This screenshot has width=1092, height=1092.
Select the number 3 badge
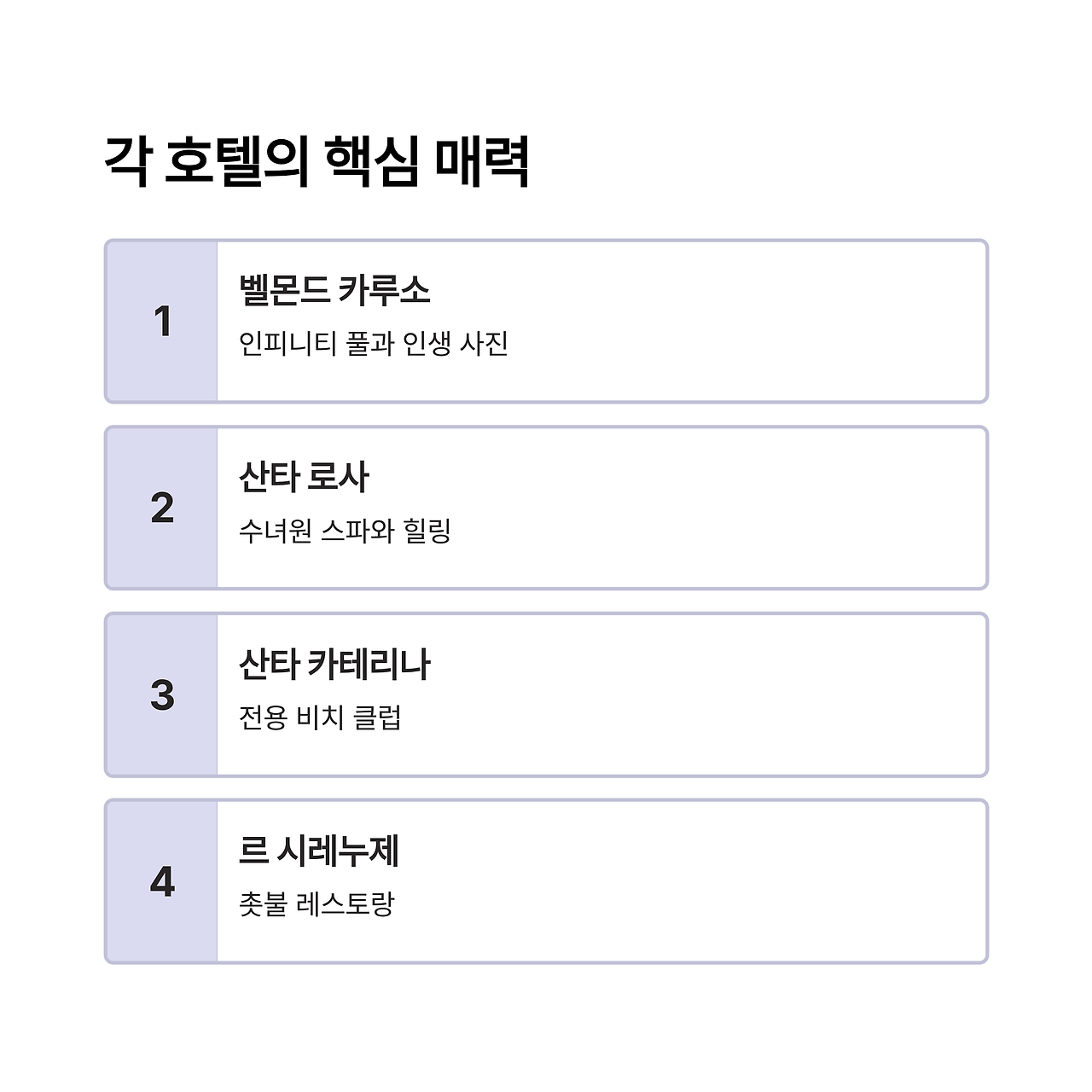(x=162, y=695)
